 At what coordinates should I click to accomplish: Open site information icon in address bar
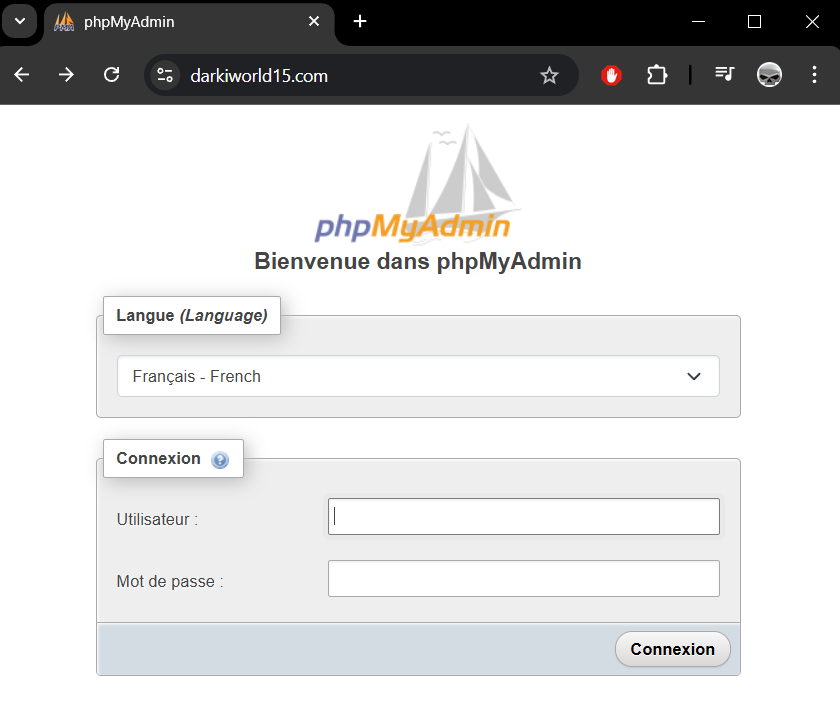pyautogui.click(x=165, y=75)
